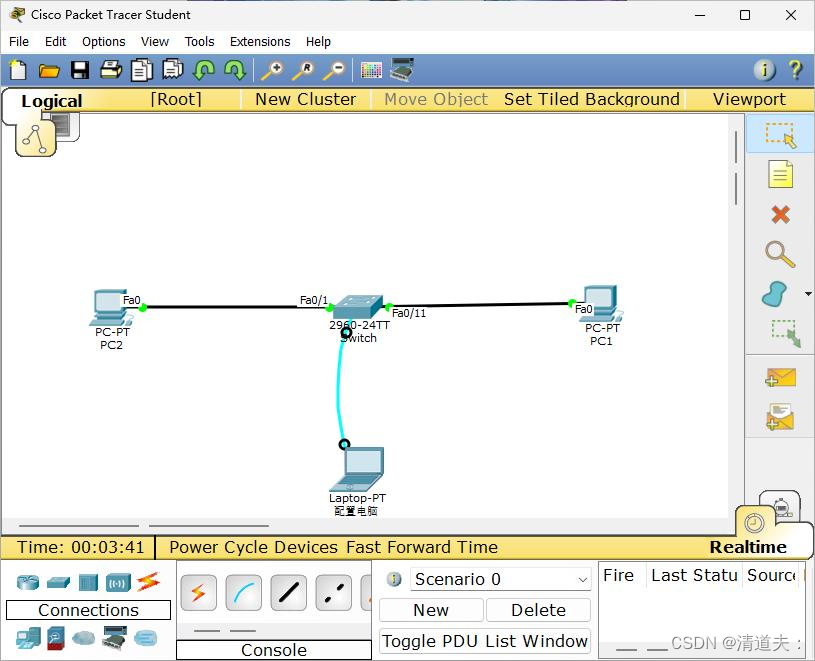
Task: Click the Viewport button
Action: coord(749,99)
